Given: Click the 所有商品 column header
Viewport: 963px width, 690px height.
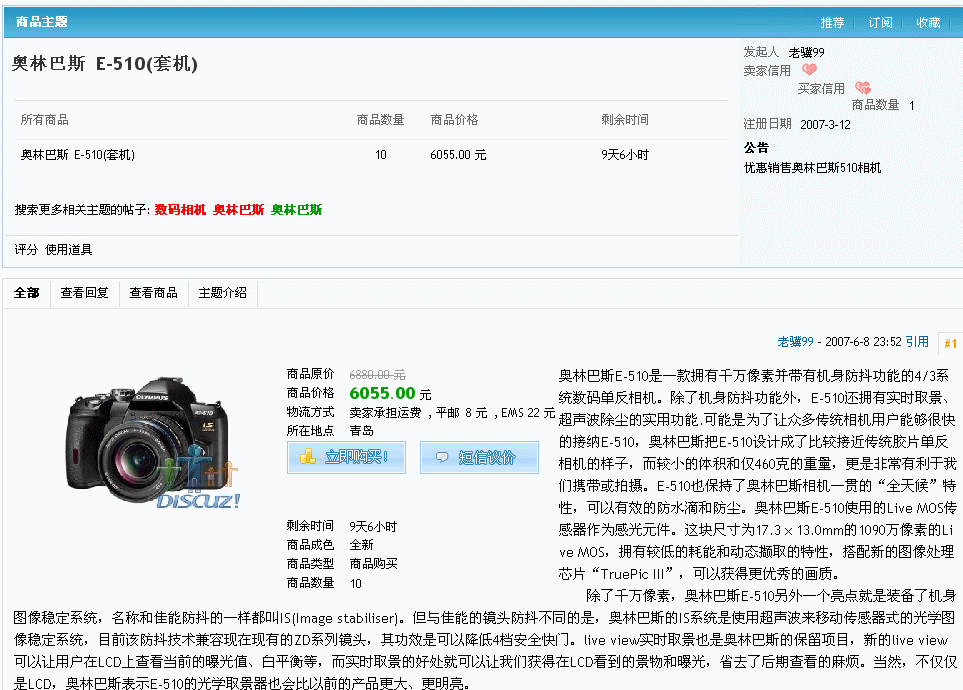Looking at the screenshot, I should pyautogui.click(x=44, y=120).
